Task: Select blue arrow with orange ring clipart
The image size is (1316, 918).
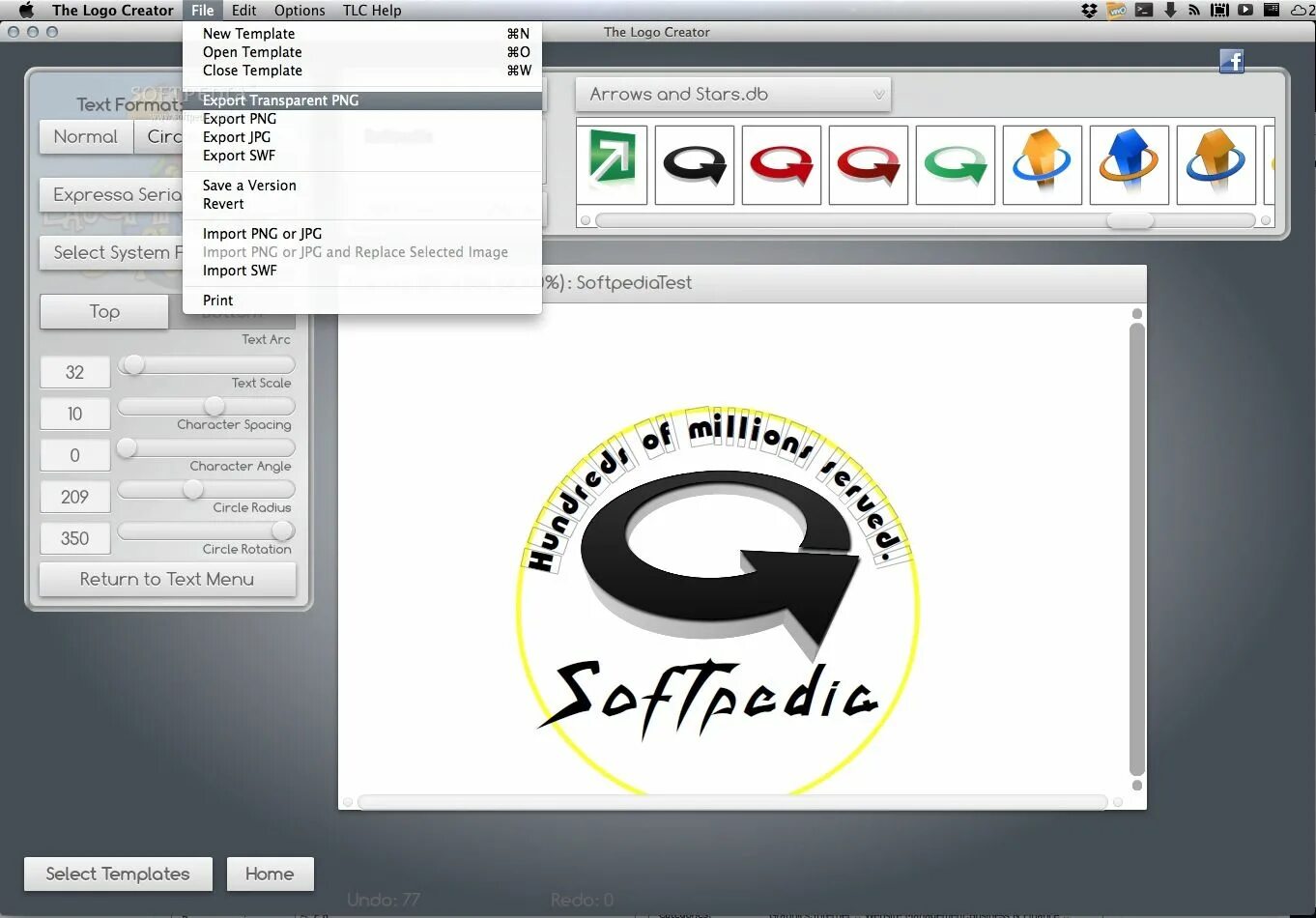Action: pos(1130,165)
